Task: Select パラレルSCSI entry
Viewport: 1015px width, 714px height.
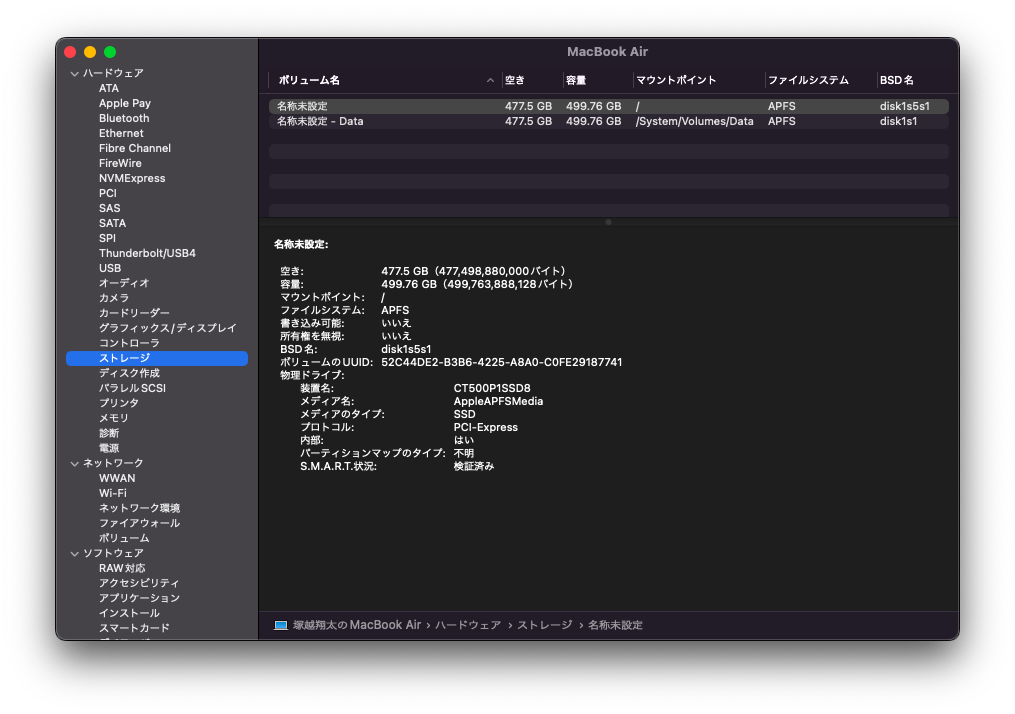Action: point(132,388)
